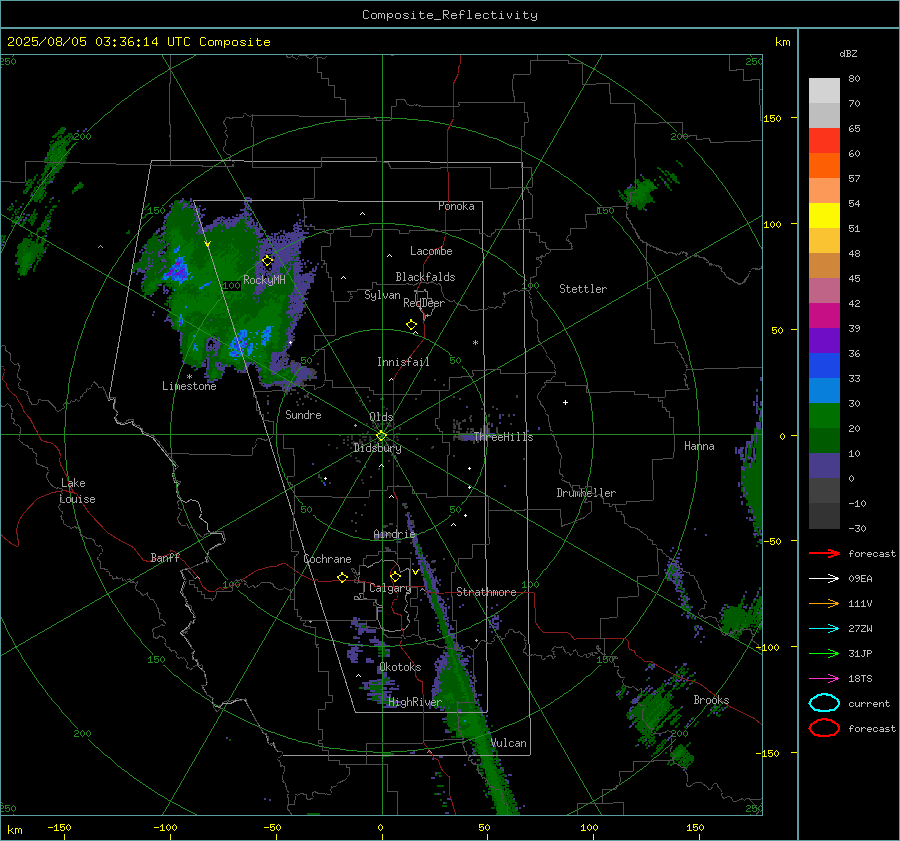Viewport: 900px width, 841px height.
Task: Click the yellow diamond marker below RedDeer
Action: coord(412,325)
